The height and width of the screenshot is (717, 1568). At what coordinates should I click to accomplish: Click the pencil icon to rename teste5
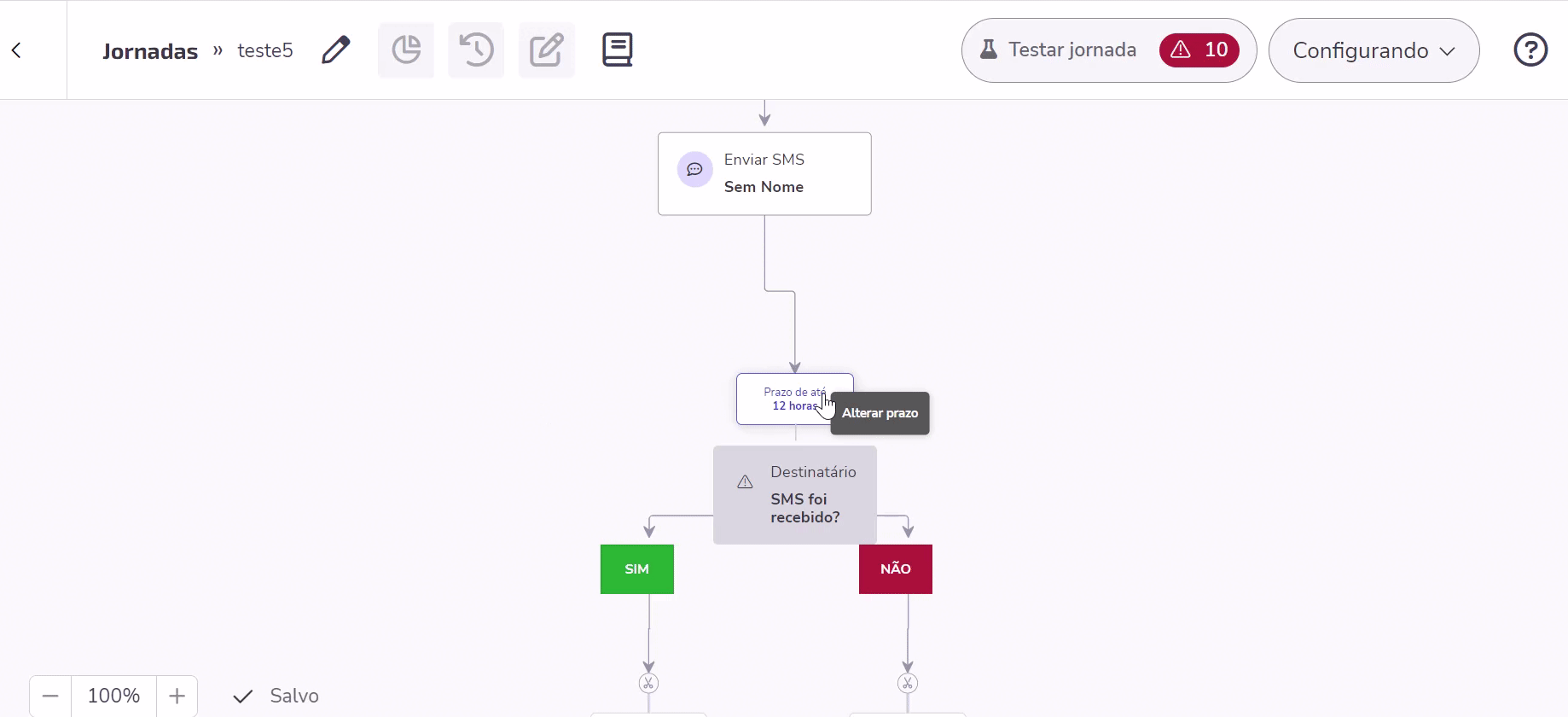[336, 50]
